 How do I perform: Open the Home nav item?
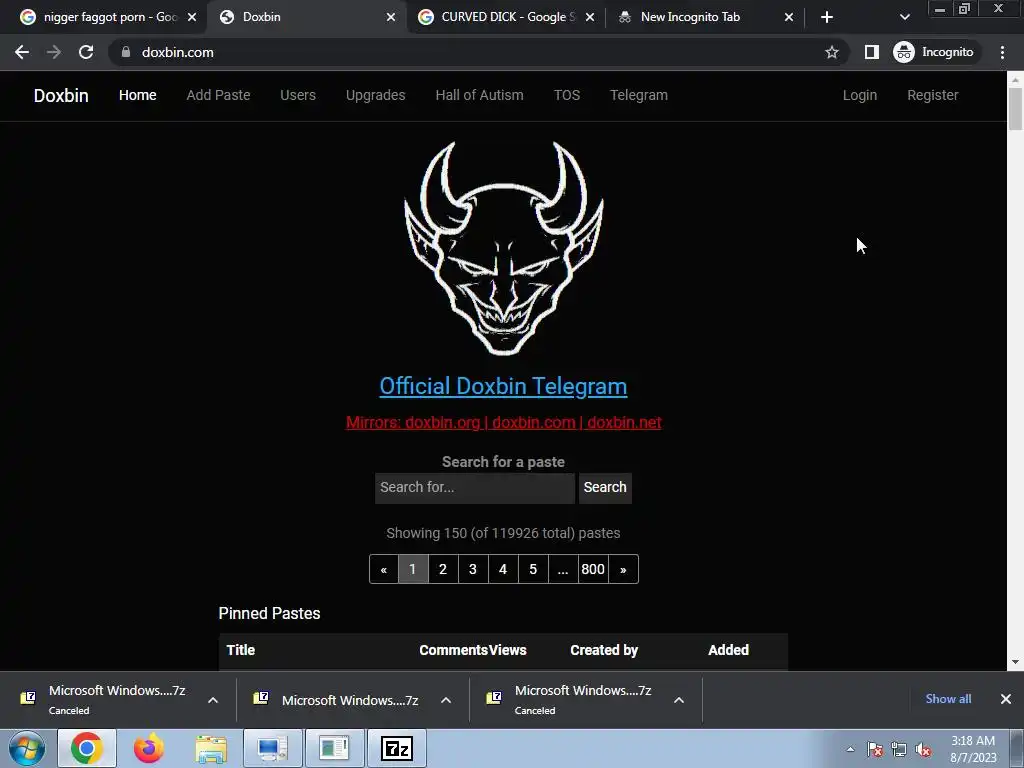pos(138,95)
